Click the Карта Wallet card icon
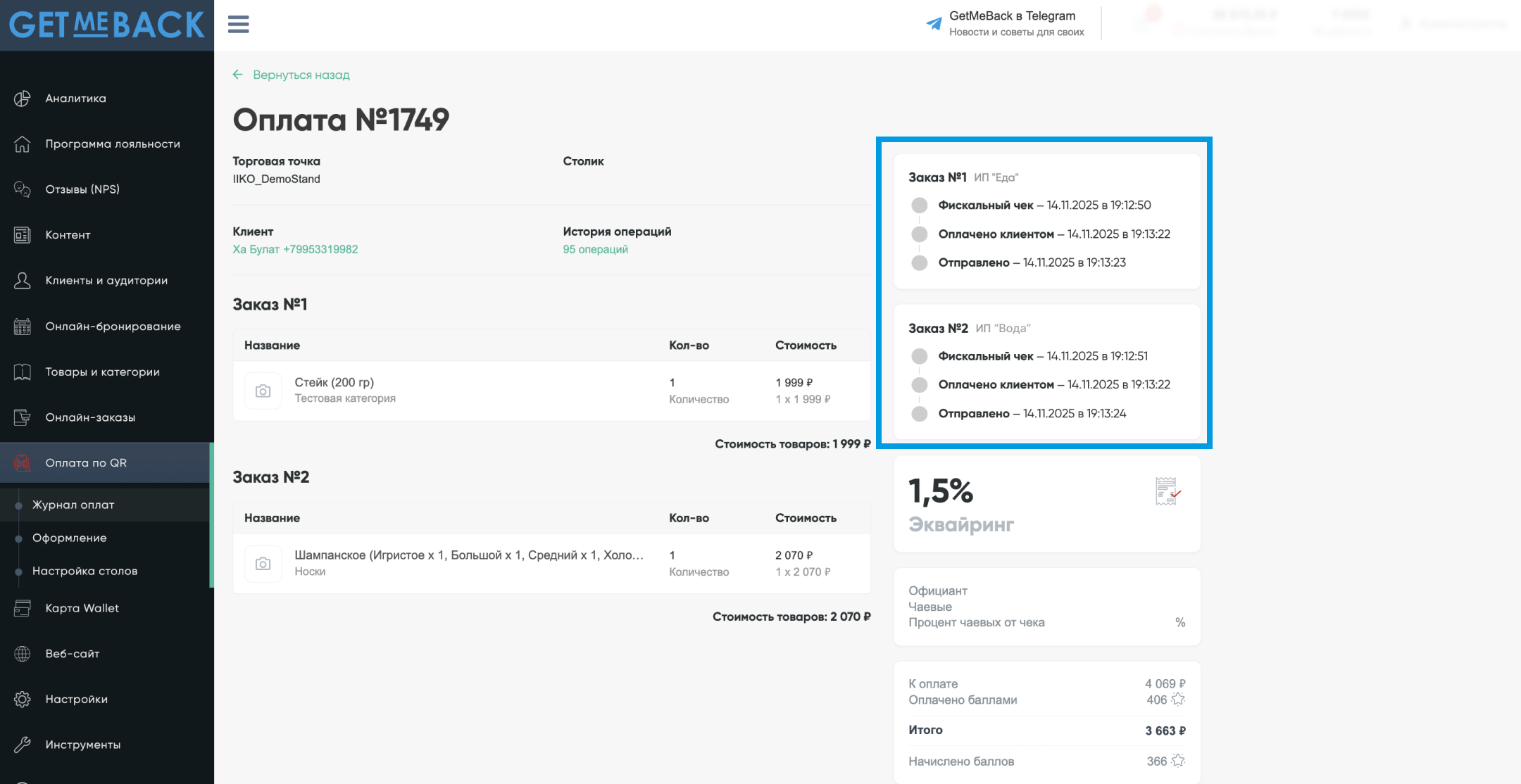 23,608
